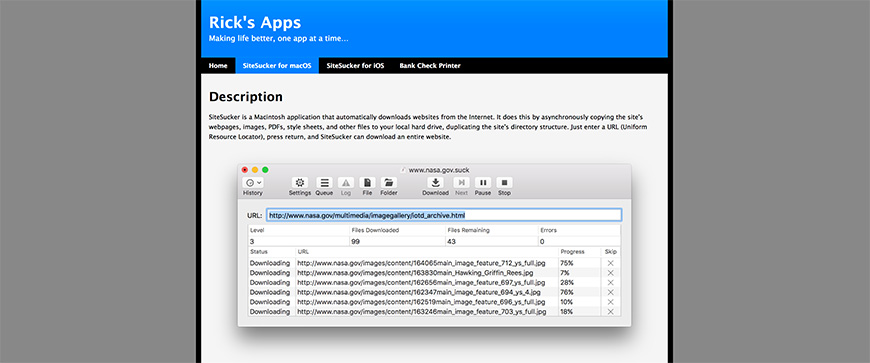The height and width of the screenshot is (363, 870).
Task: Open the Bank Check Printer tab
Action: pos(430,65)
